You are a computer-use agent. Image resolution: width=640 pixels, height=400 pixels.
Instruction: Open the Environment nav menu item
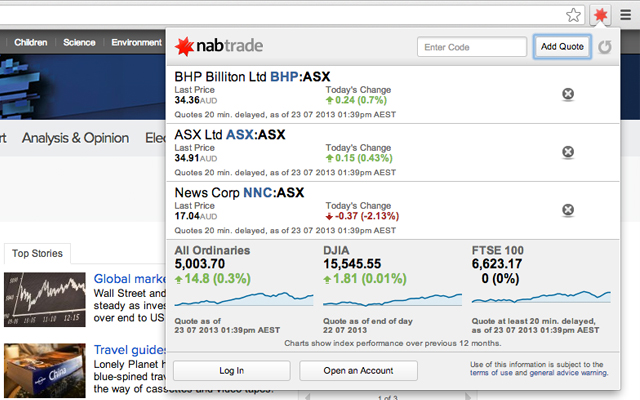[x=136, y=42]
